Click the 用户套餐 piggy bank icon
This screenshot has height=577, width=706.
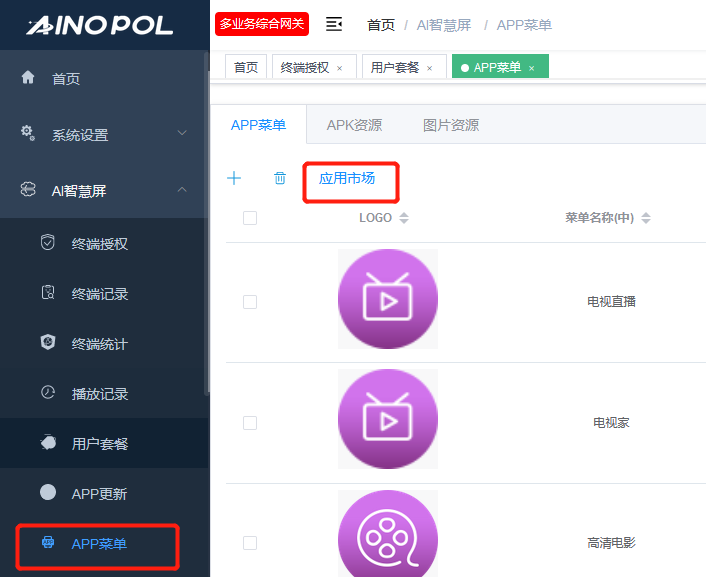click(48, 443)
